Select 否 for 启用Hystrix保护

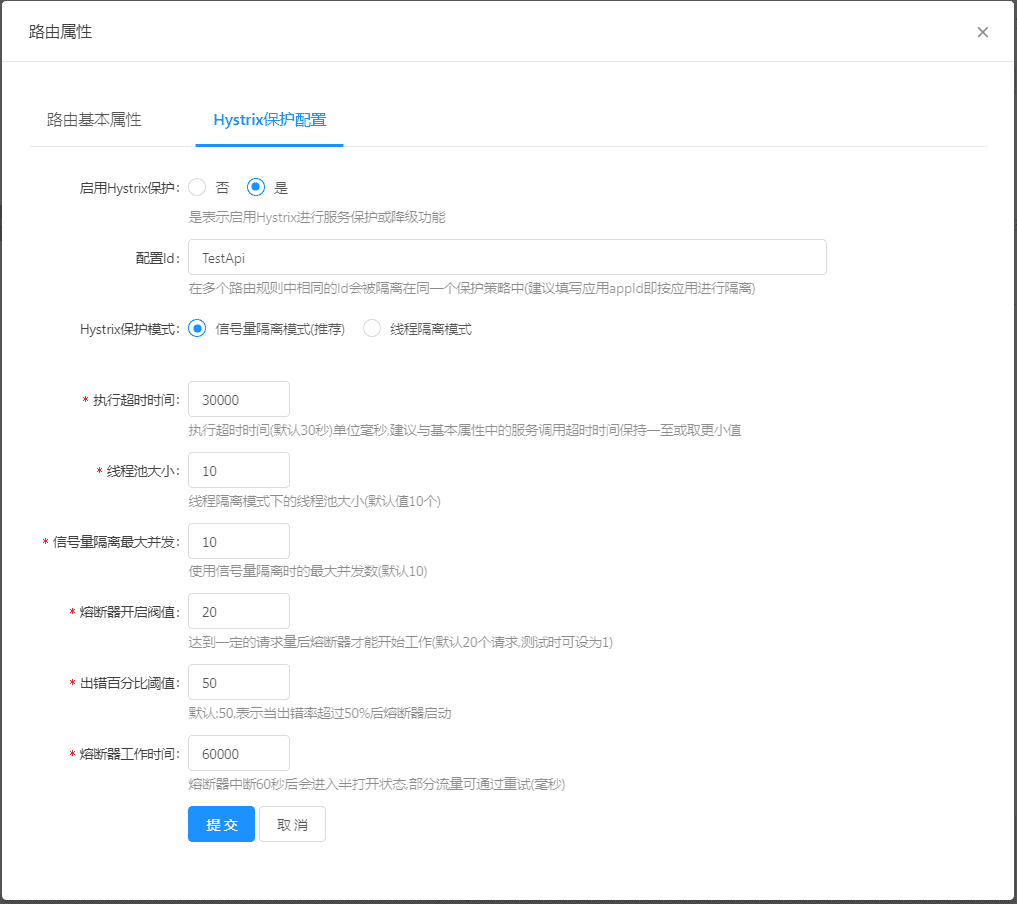tap(197, 187)
